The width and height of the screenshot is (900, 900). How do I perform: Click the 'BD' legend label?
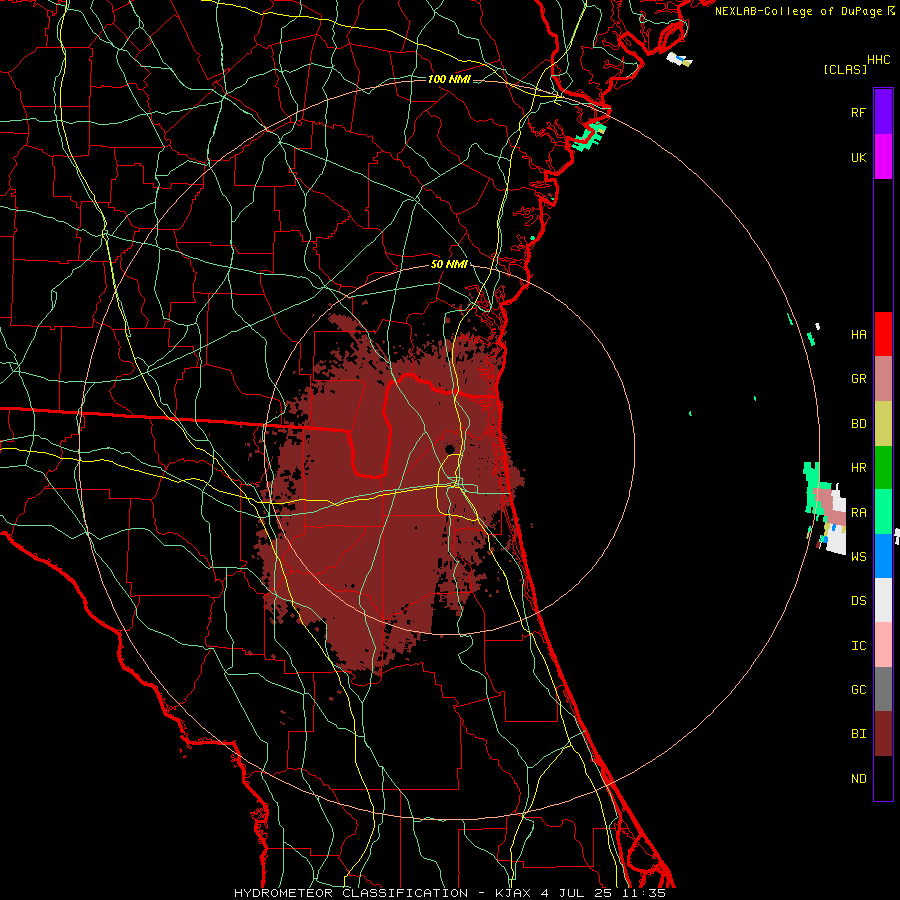tap(858, 424)
